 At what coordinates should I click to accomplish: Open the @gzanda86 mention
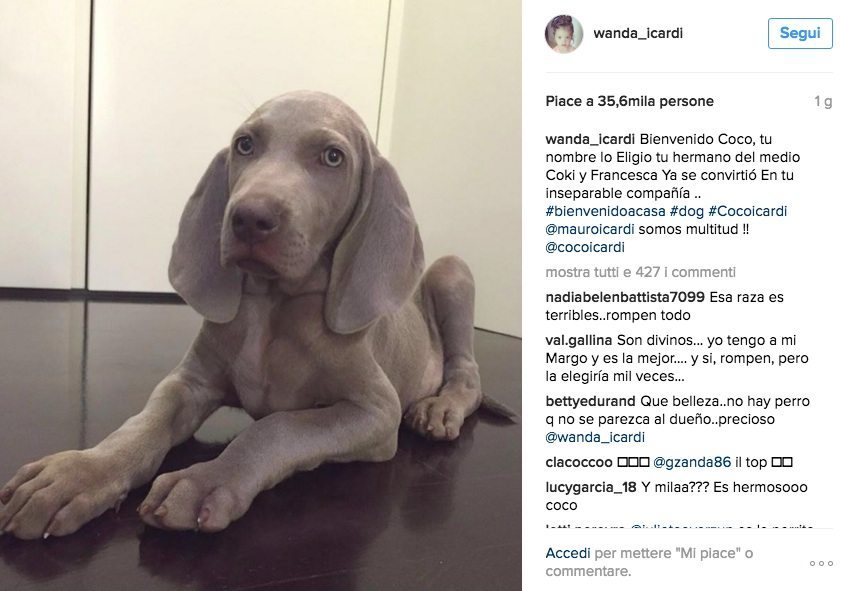coord(692,462)
